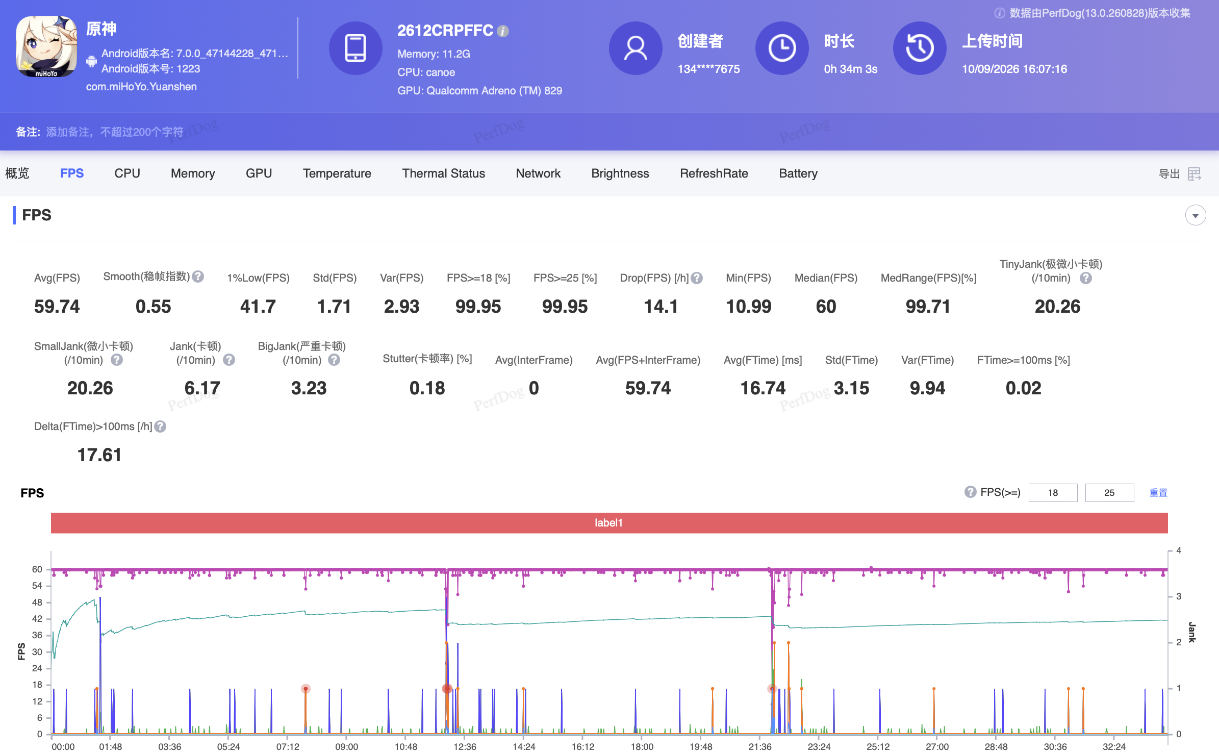The image size is (1219, 754).
Task: Click the TinyJank value 20.26
Action: pos(1058,306)
